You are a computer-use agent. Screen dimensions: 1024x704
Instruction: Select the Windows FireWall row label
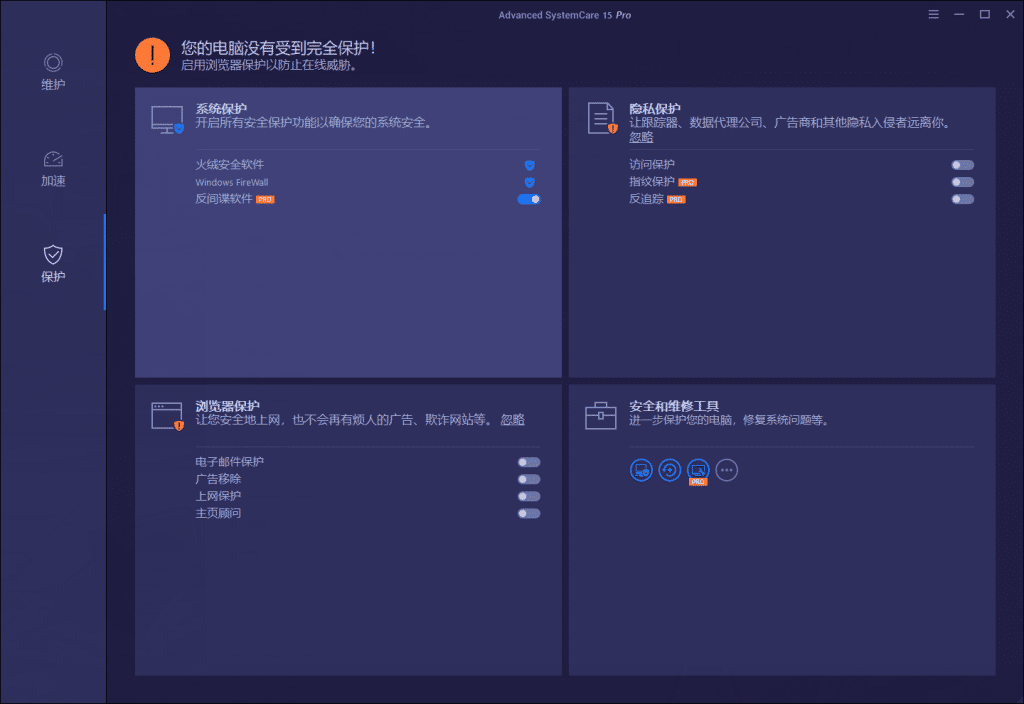(232, 182)
